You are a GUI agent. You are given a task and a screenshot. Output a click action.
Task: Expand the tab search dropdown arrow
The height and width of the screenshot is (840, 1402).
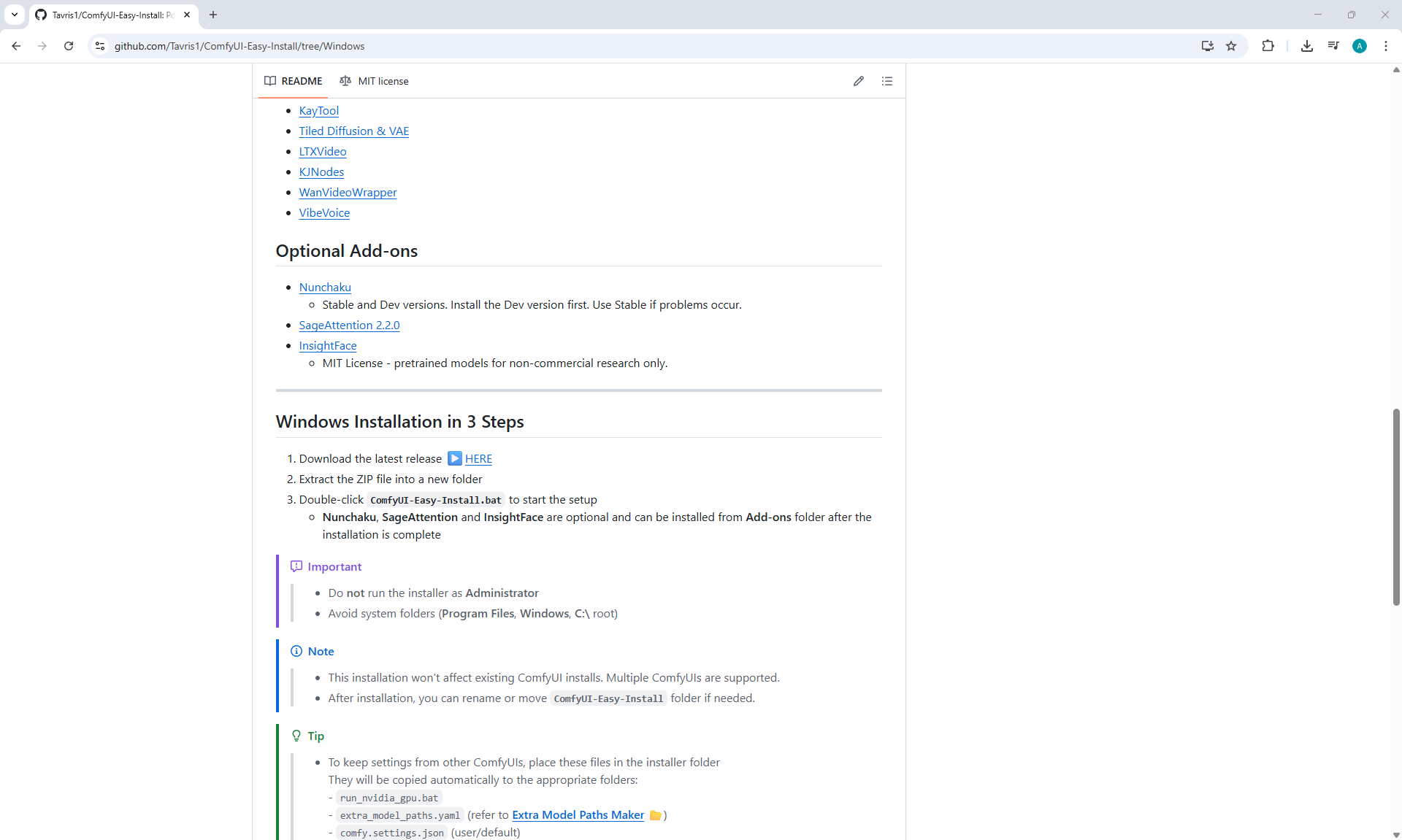(15, 15)
